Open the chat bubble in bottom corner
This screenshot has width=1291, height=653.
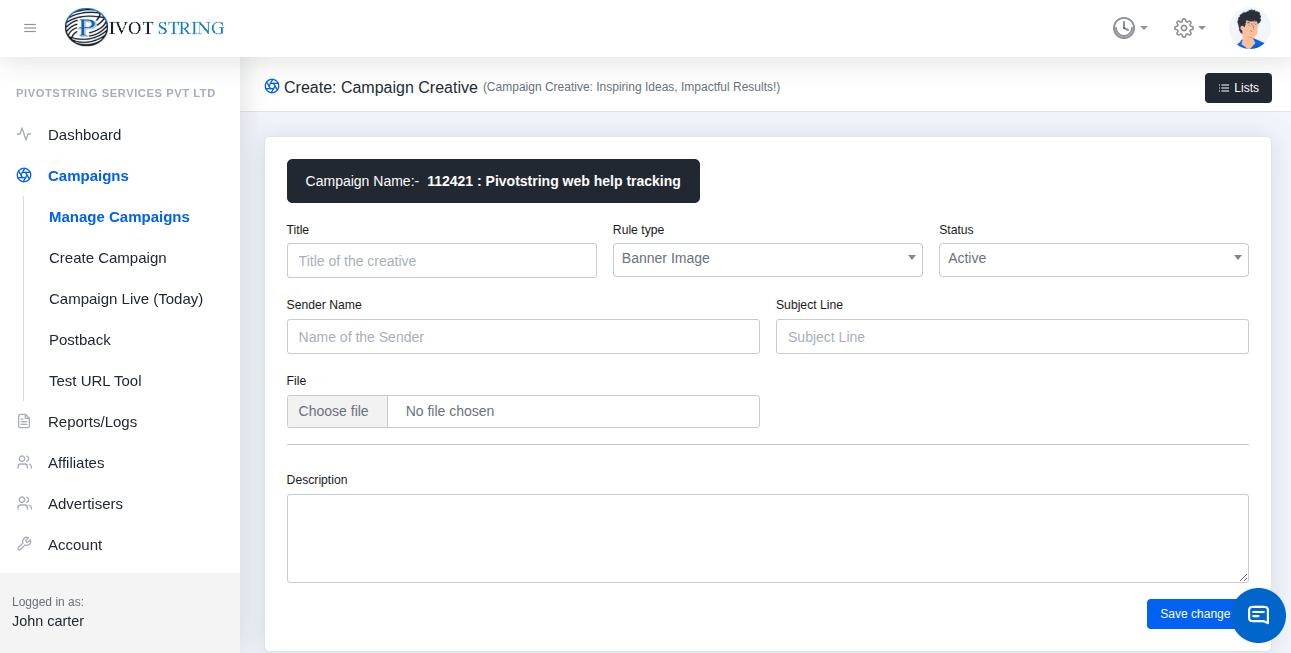[1258, 615]
